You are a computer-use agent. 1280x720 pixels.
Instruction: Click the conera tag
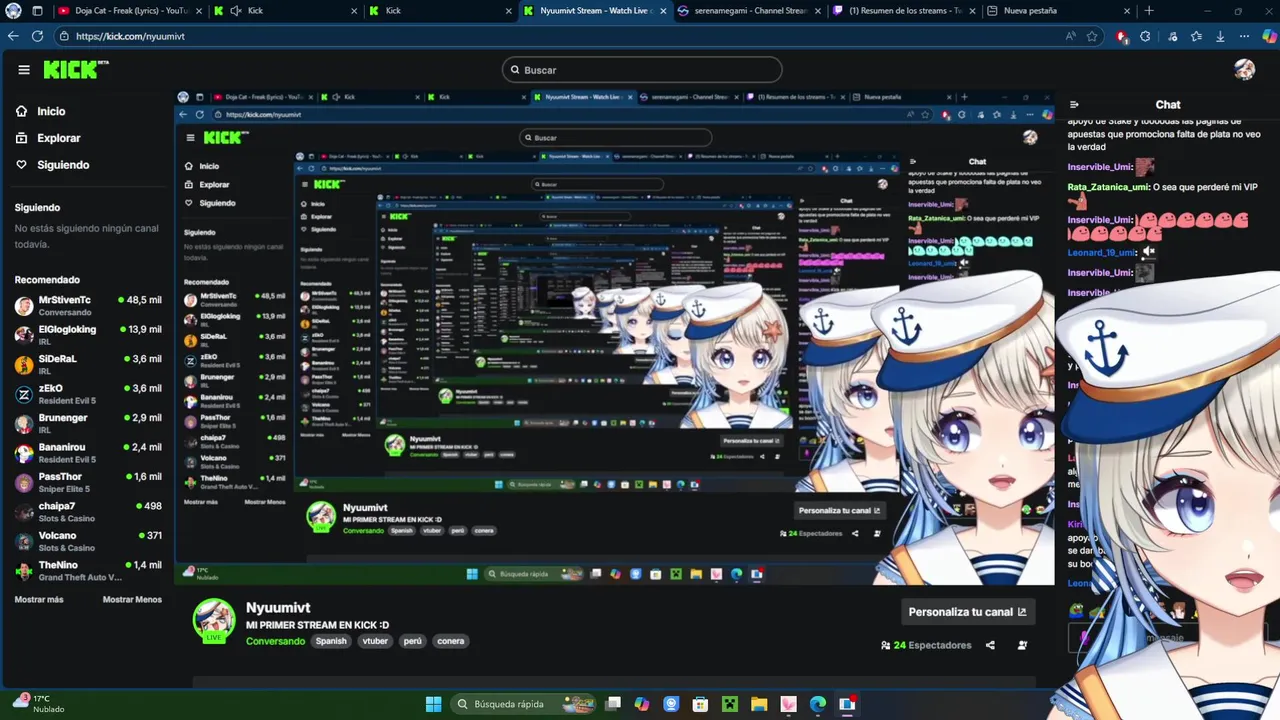[x=451, y=641]
